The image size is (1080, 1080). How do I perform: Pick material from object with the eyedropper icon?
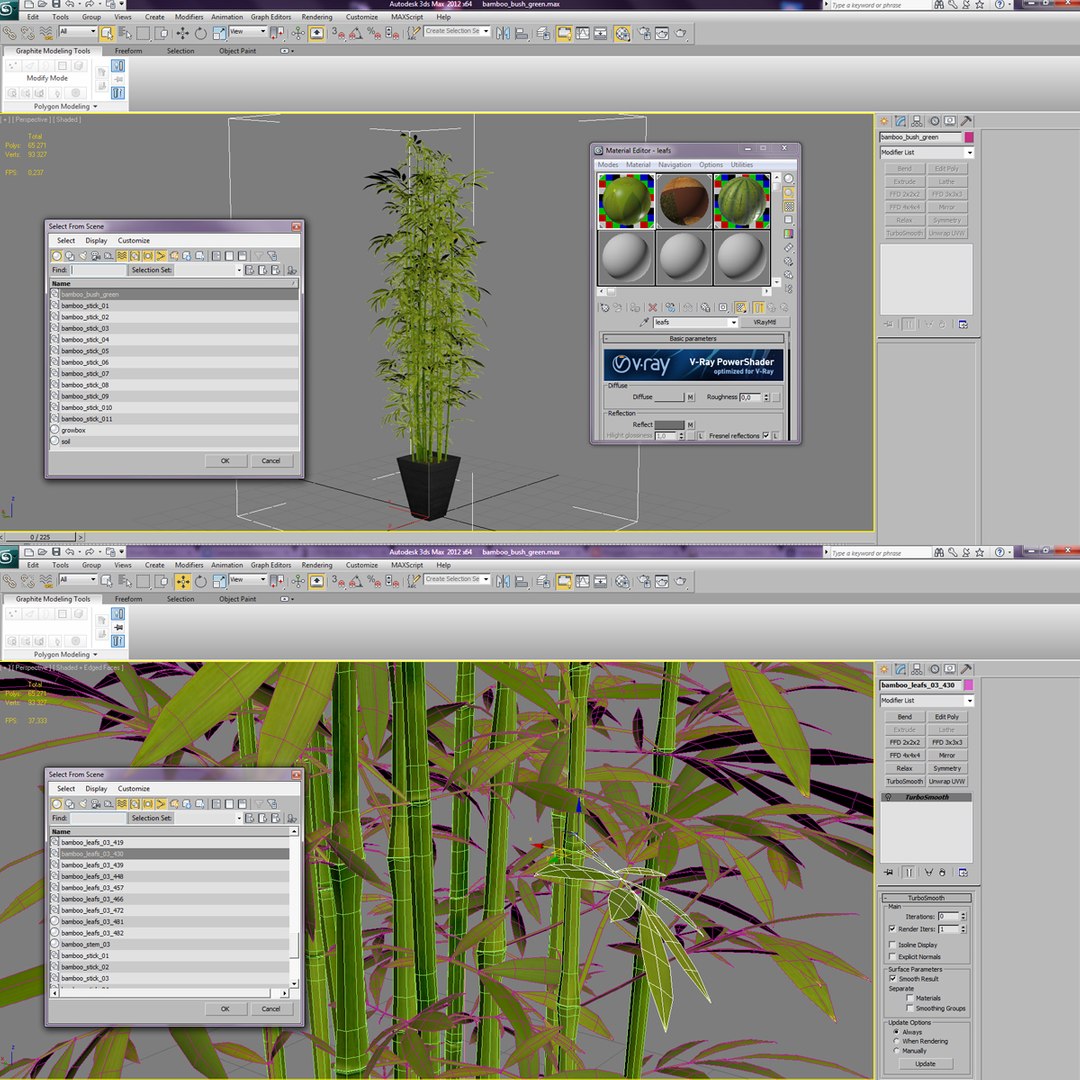point(644,322)
